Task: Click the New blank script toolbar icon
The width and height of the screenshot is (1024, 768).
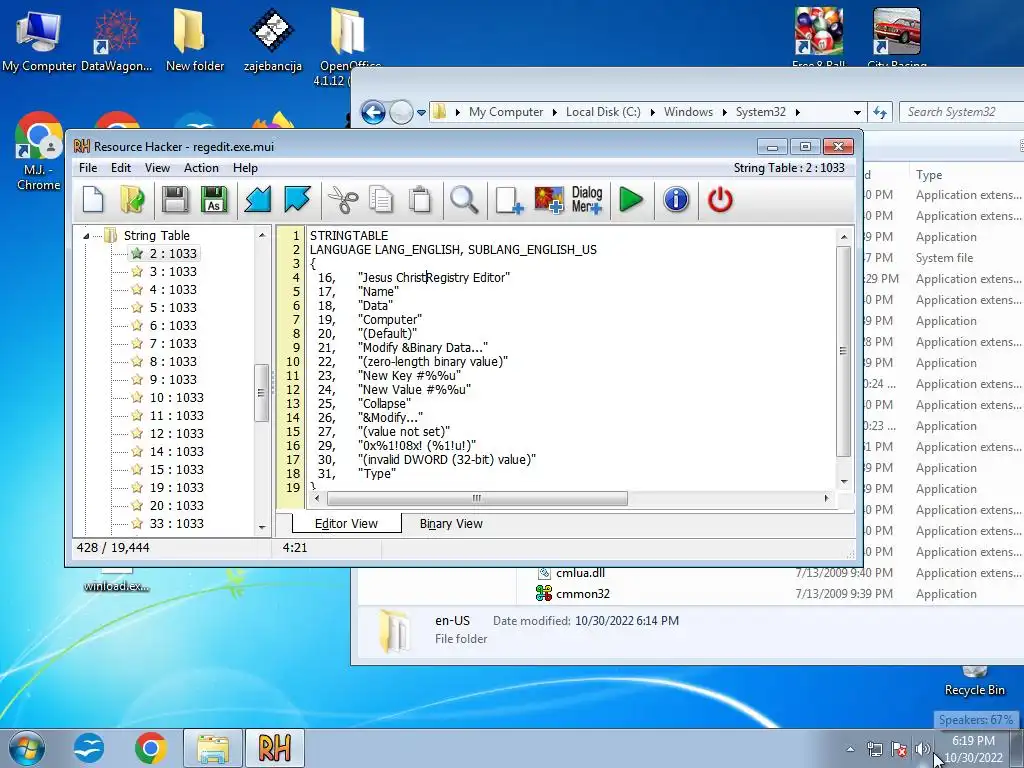Action: 93,199
